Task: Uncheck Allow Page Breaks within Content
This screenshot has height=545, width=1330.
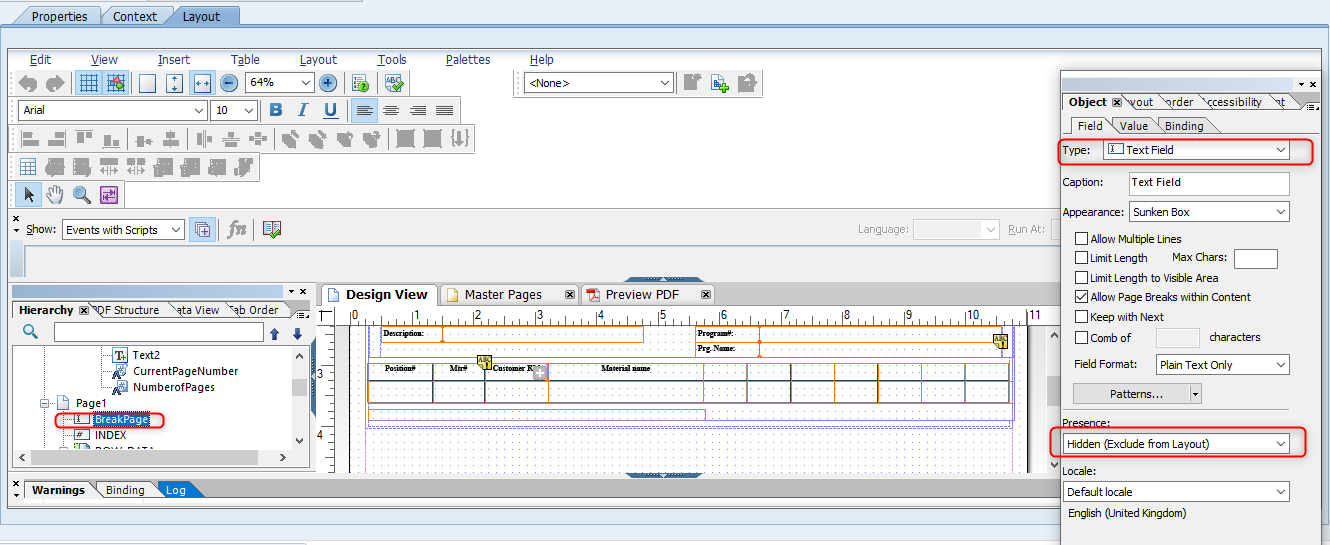Action: (x=1081, y=297)
